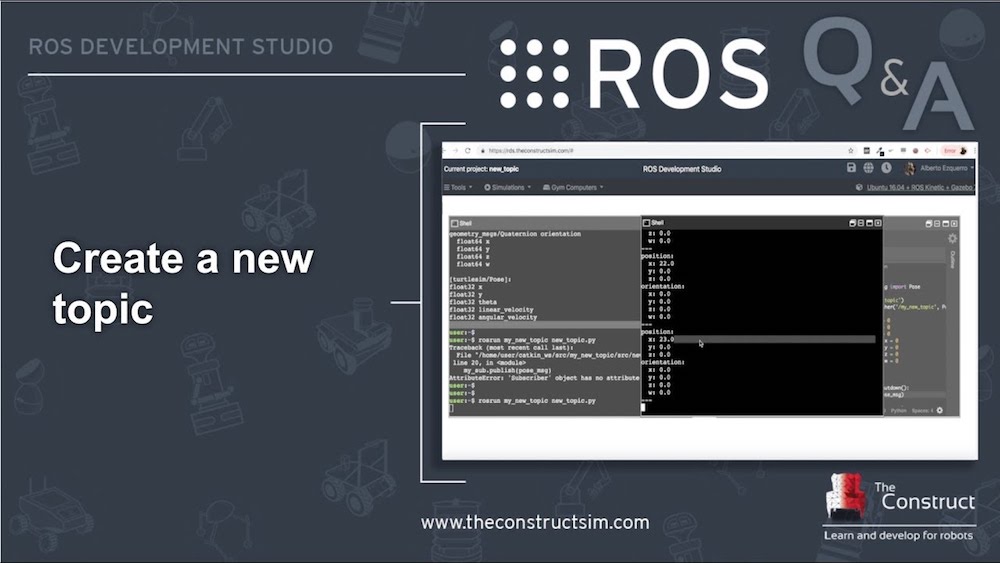This screenshot has width=1000, height=563.
Task: Open the editor settings gear at top right
Action: (952, 238)
